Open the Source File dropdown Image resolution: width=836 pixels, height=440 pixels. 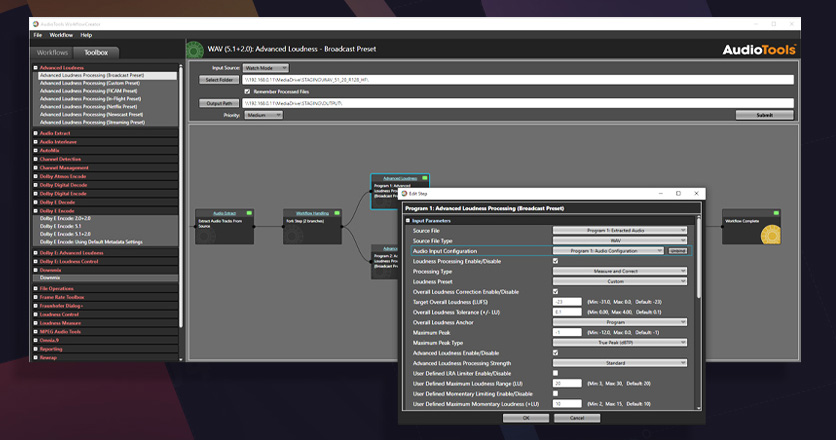click(620, 230)
